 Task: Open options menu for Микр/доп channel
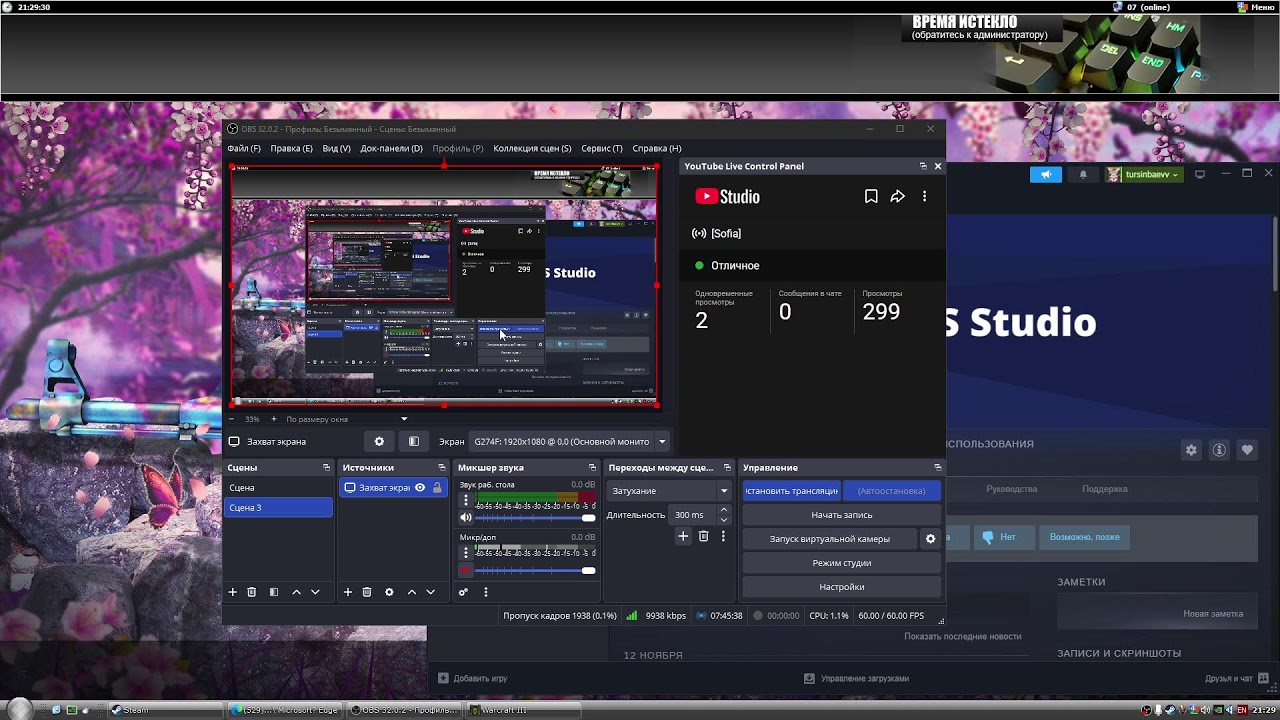coord(465,553)
